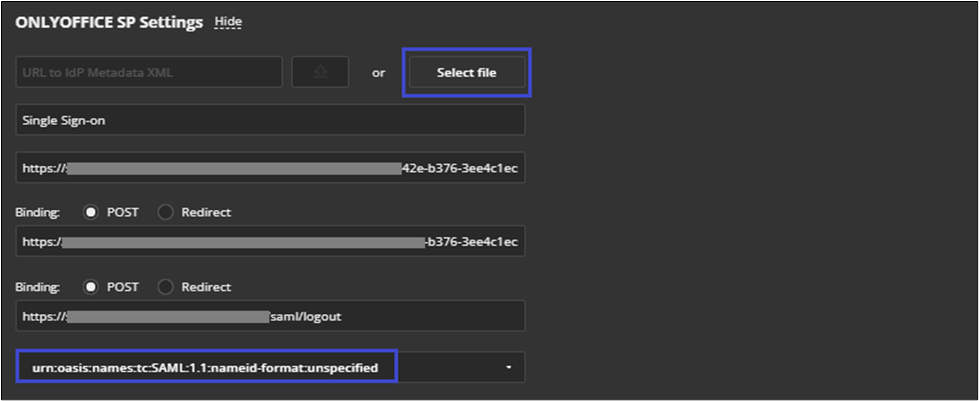Click the Hide link next to SP Settings
Viewport: 979px width, 401px height.
tap(228, 21)
